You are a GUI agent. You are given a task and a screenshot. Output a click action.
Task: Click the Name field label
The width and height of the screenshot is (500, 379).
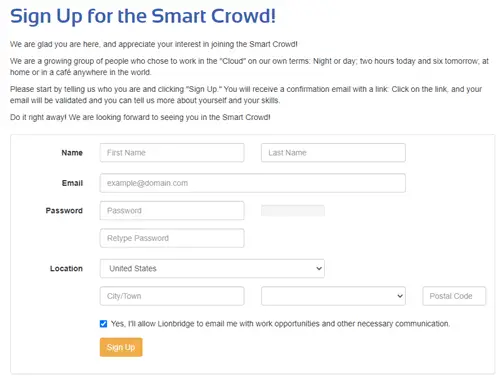tap(72, 153)
